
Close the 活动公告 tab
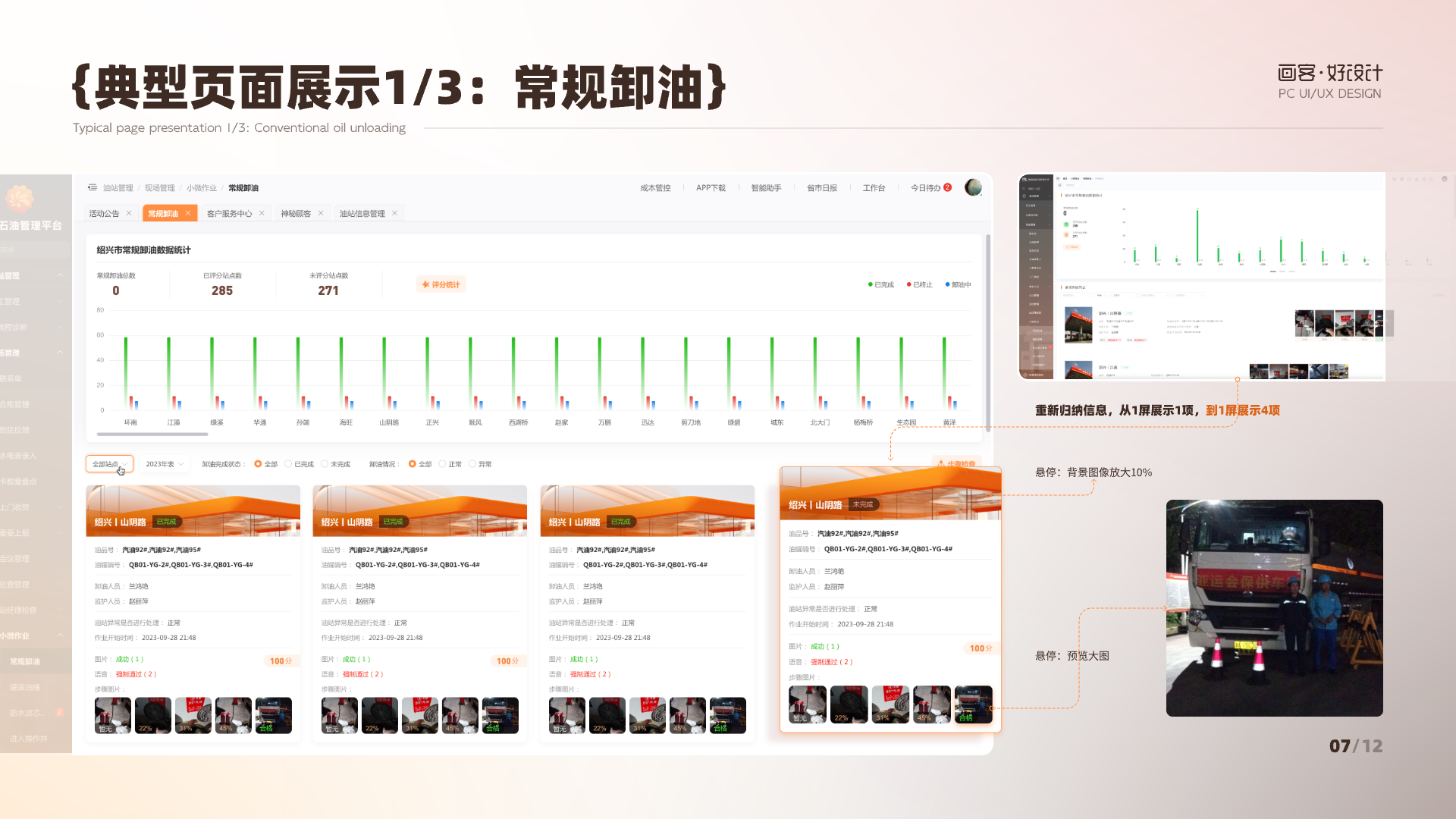pos(129,213)
